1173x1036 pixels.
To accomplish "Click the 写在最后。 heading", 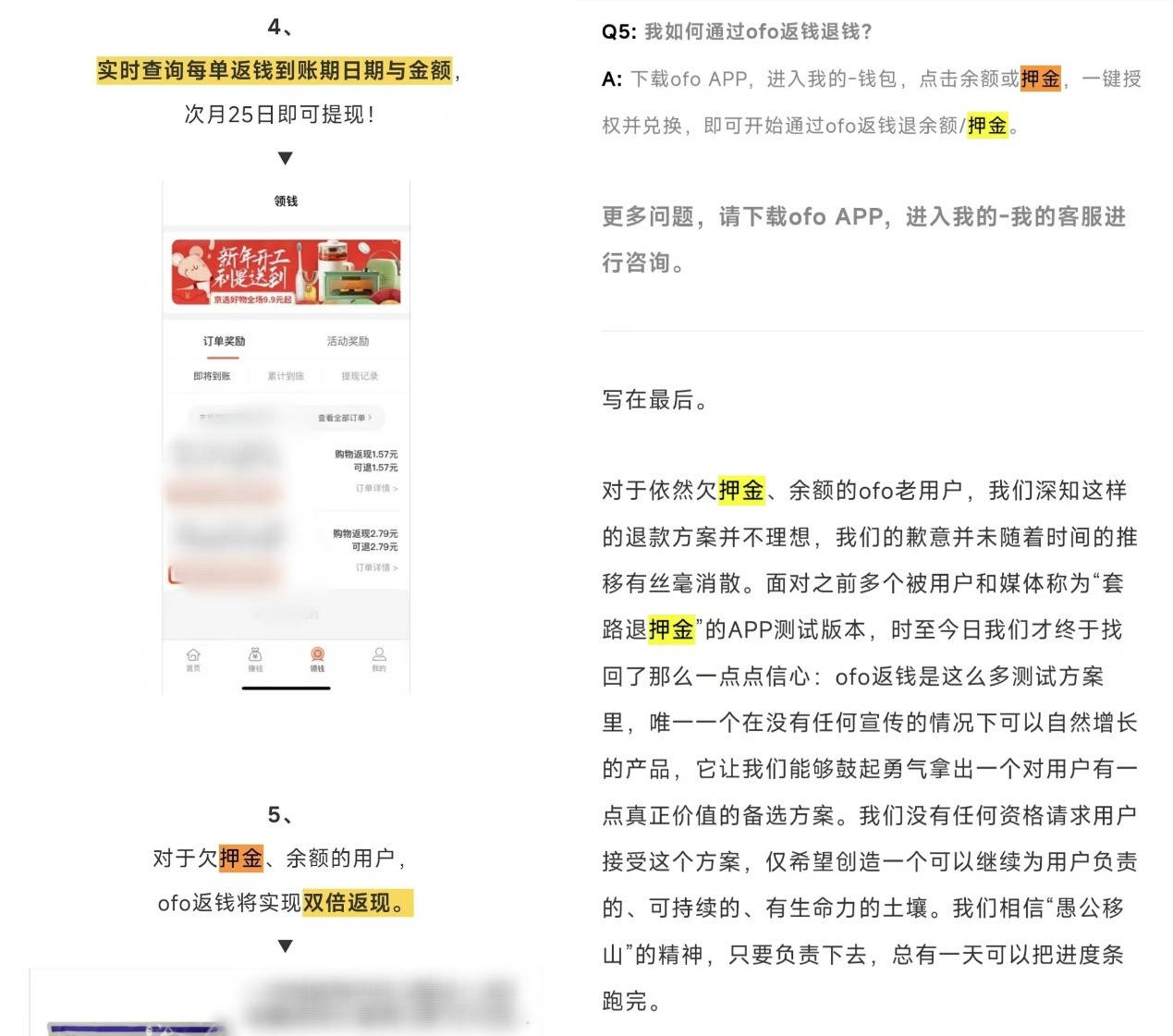I will [655, 399].
